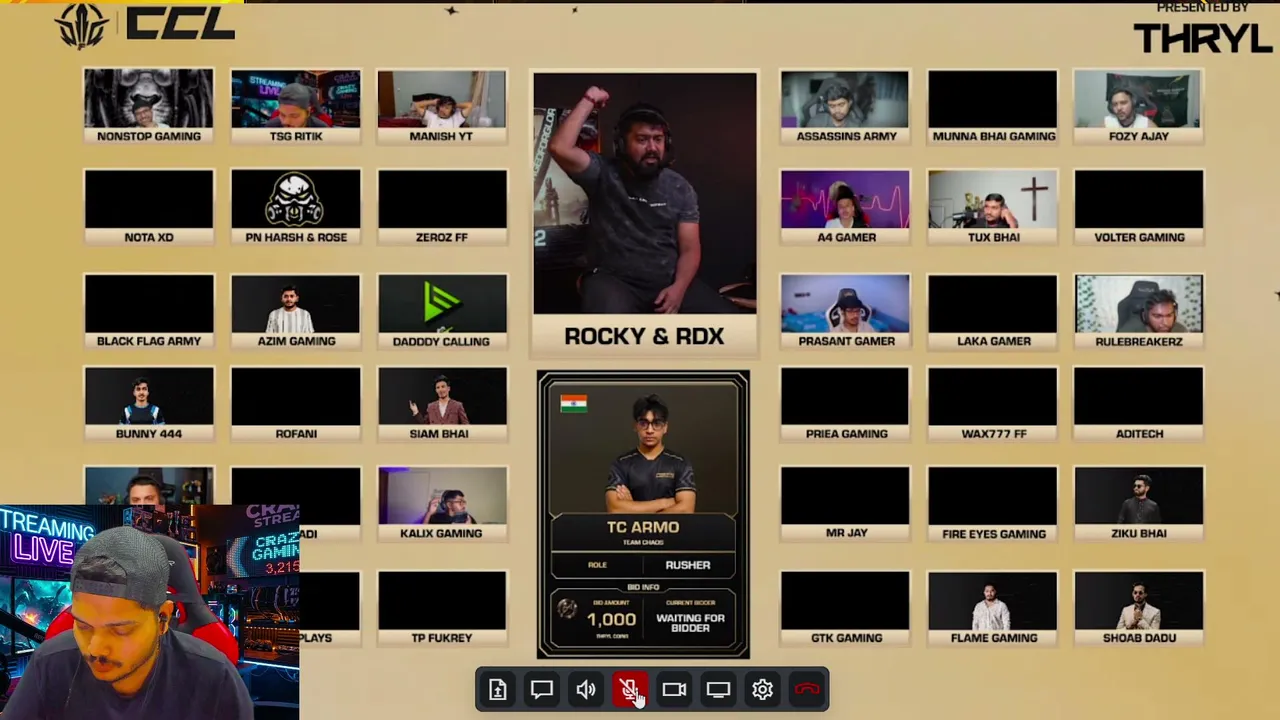Click the ROFANI name label

296,434
